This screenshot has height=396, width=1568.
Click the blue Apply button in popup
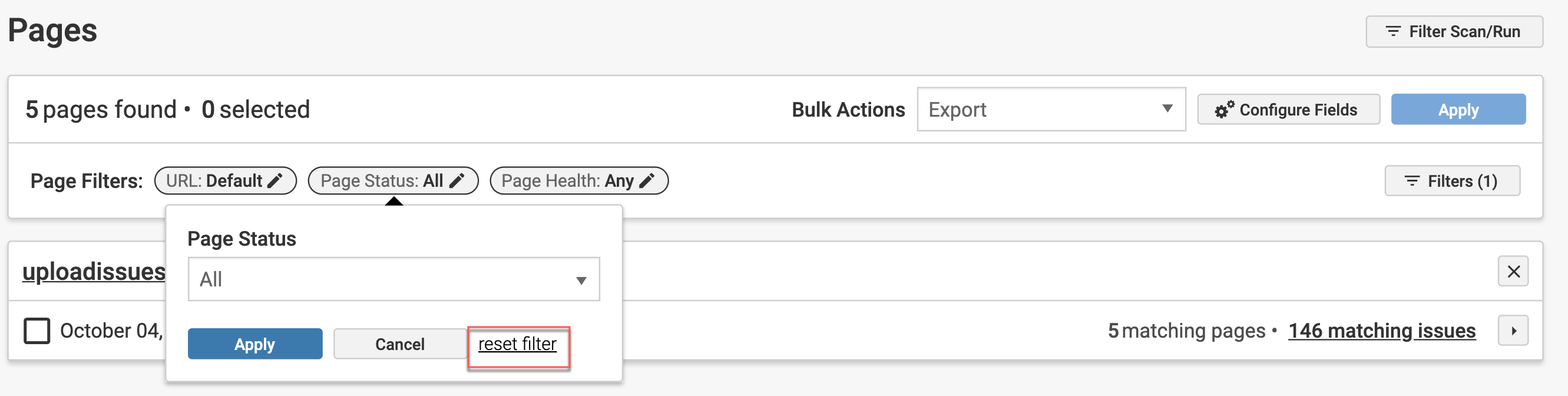254,344
